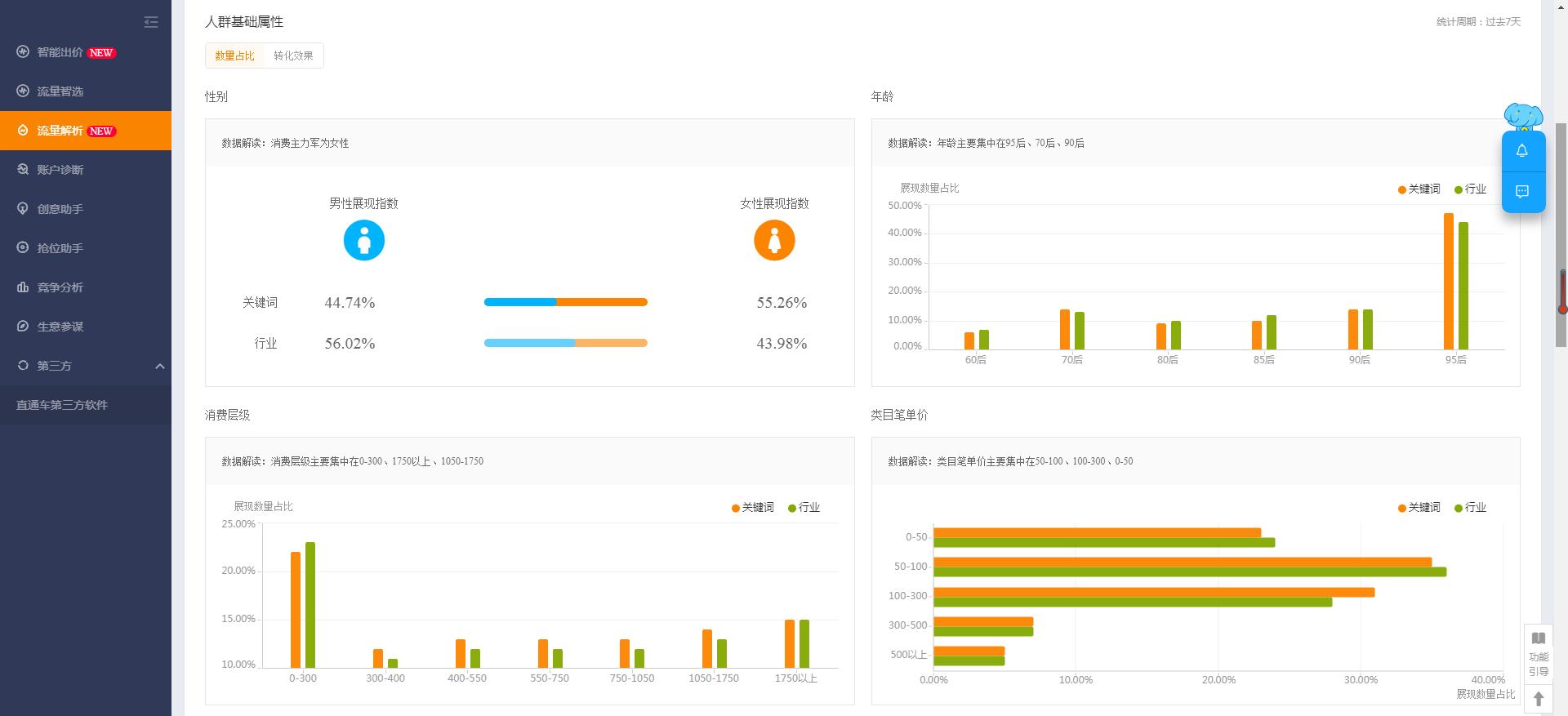Toggle 关键词 legend in 年龄 chart
1568x716 pixels.
click(1419, 189)
